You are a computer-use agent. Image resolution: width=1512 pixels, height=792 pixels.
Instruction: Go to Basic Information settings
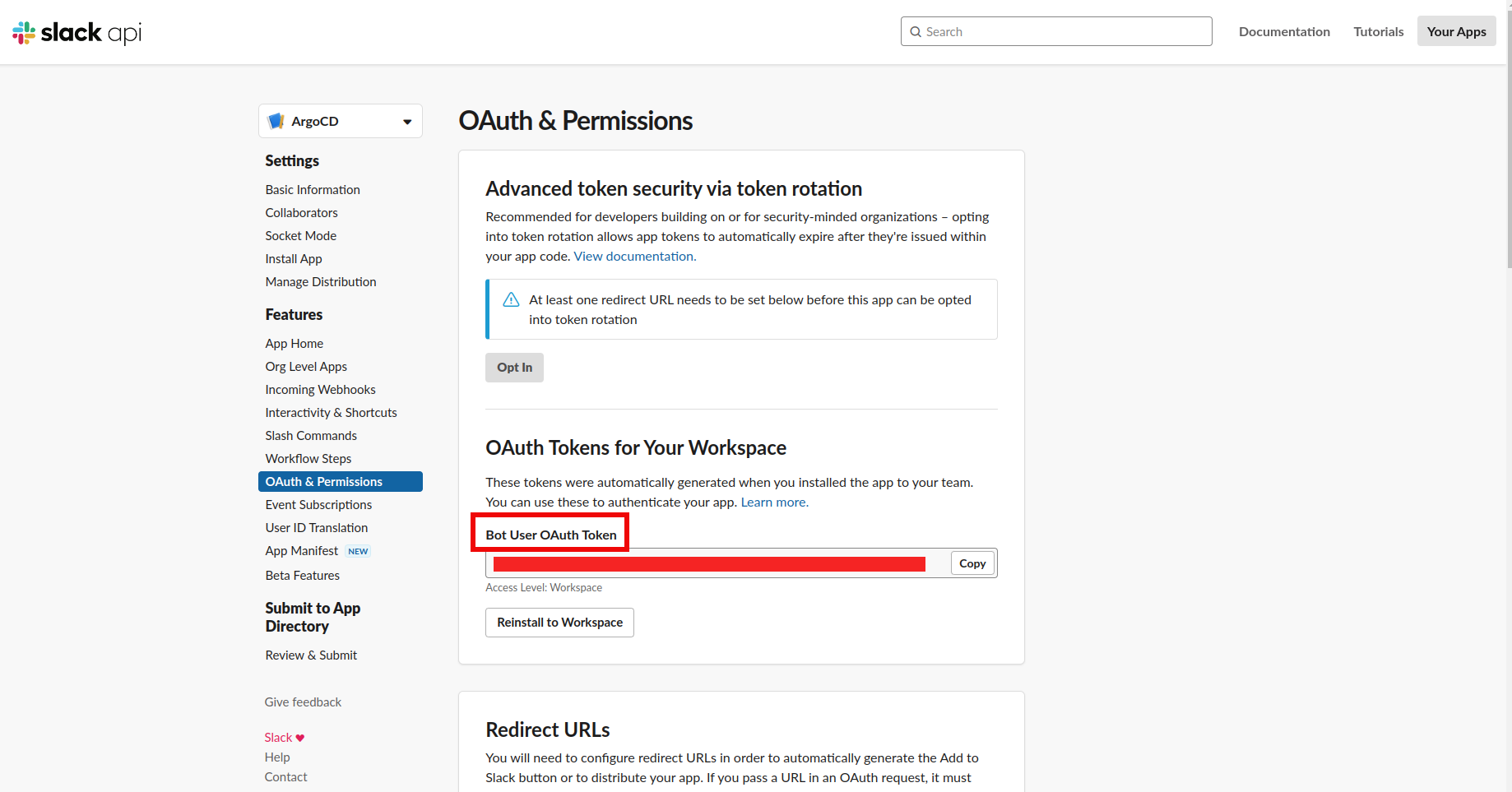pos(313,189)
